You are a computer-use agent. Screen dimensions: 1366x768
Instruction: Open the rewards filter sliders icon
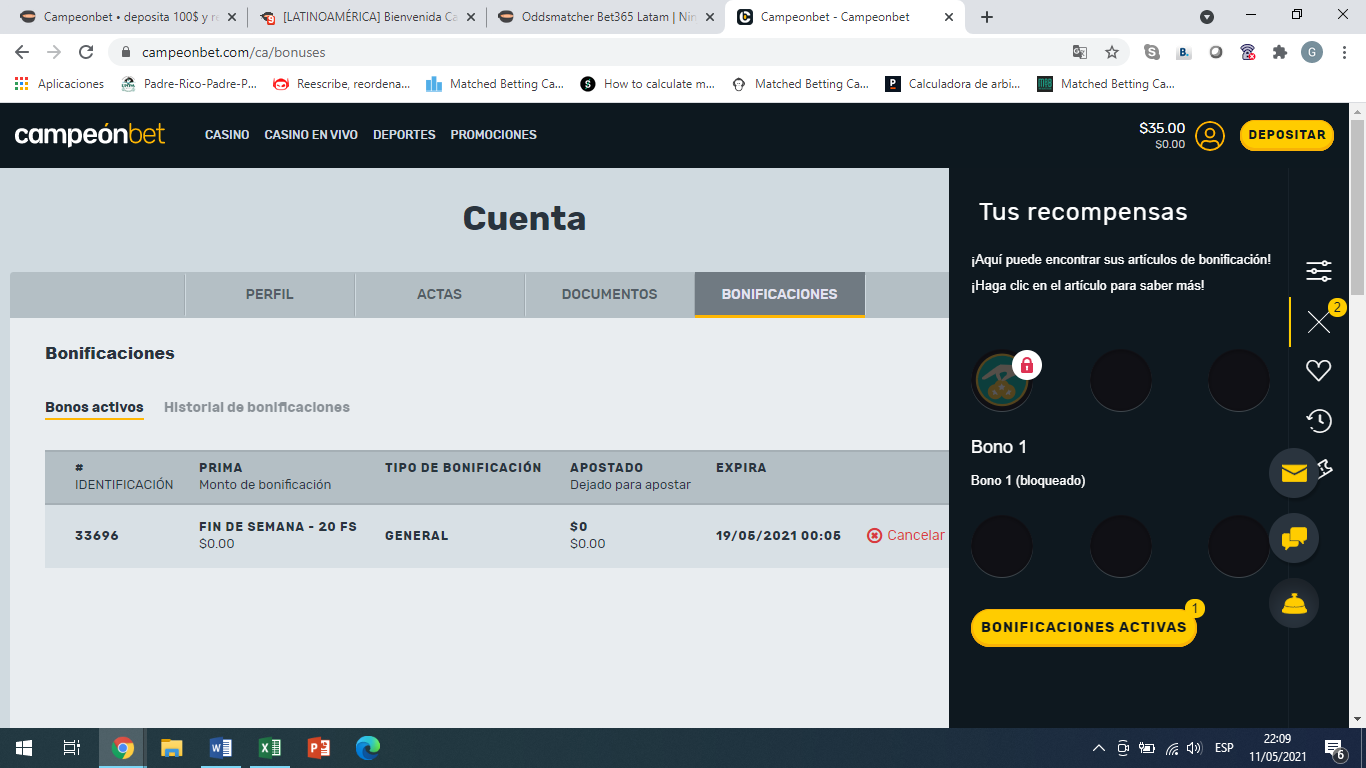(x=1319, y=271)
